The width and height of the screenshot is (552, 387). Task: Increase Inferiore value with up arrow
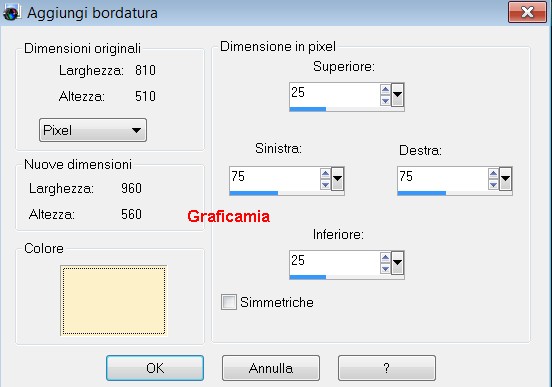coord(385,257)
